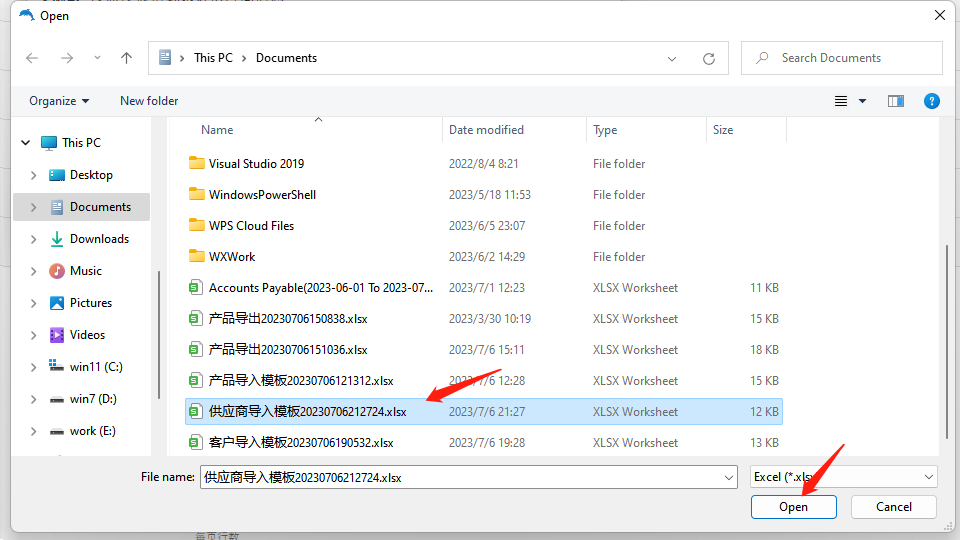Select the Visual Studio 2019 folder
Viewport: 960px width, 540px height.
(x=256, y=164)
